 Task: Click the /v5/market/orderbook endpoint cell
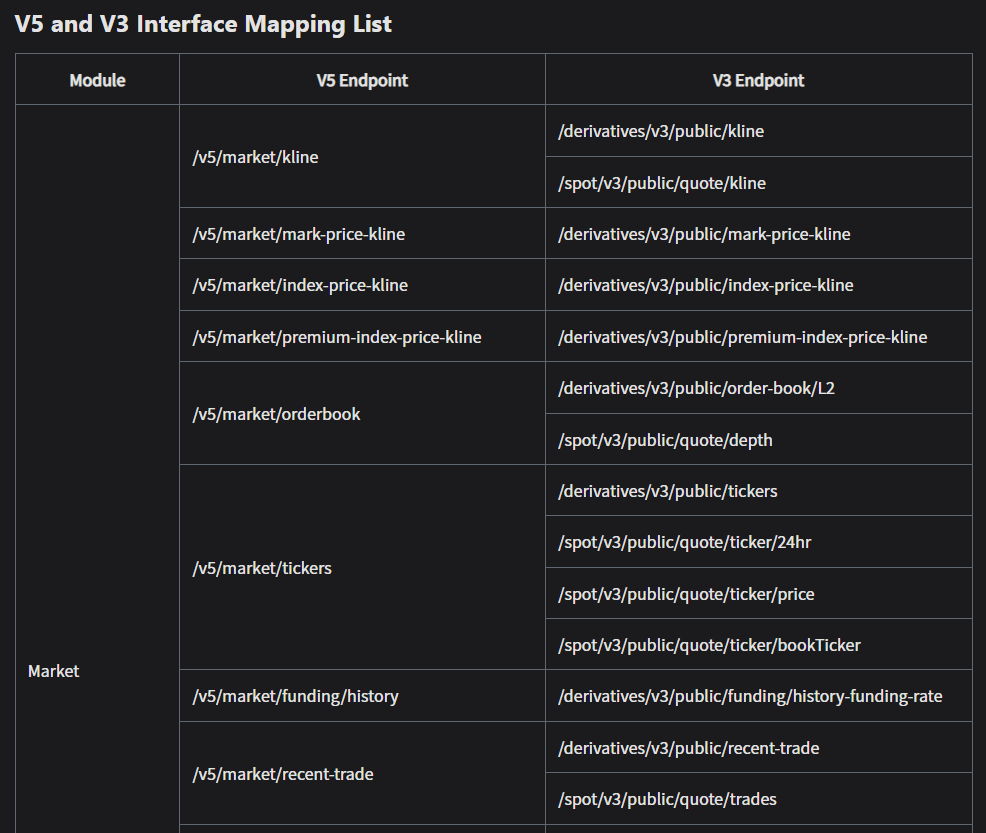(x=276, y=414)
